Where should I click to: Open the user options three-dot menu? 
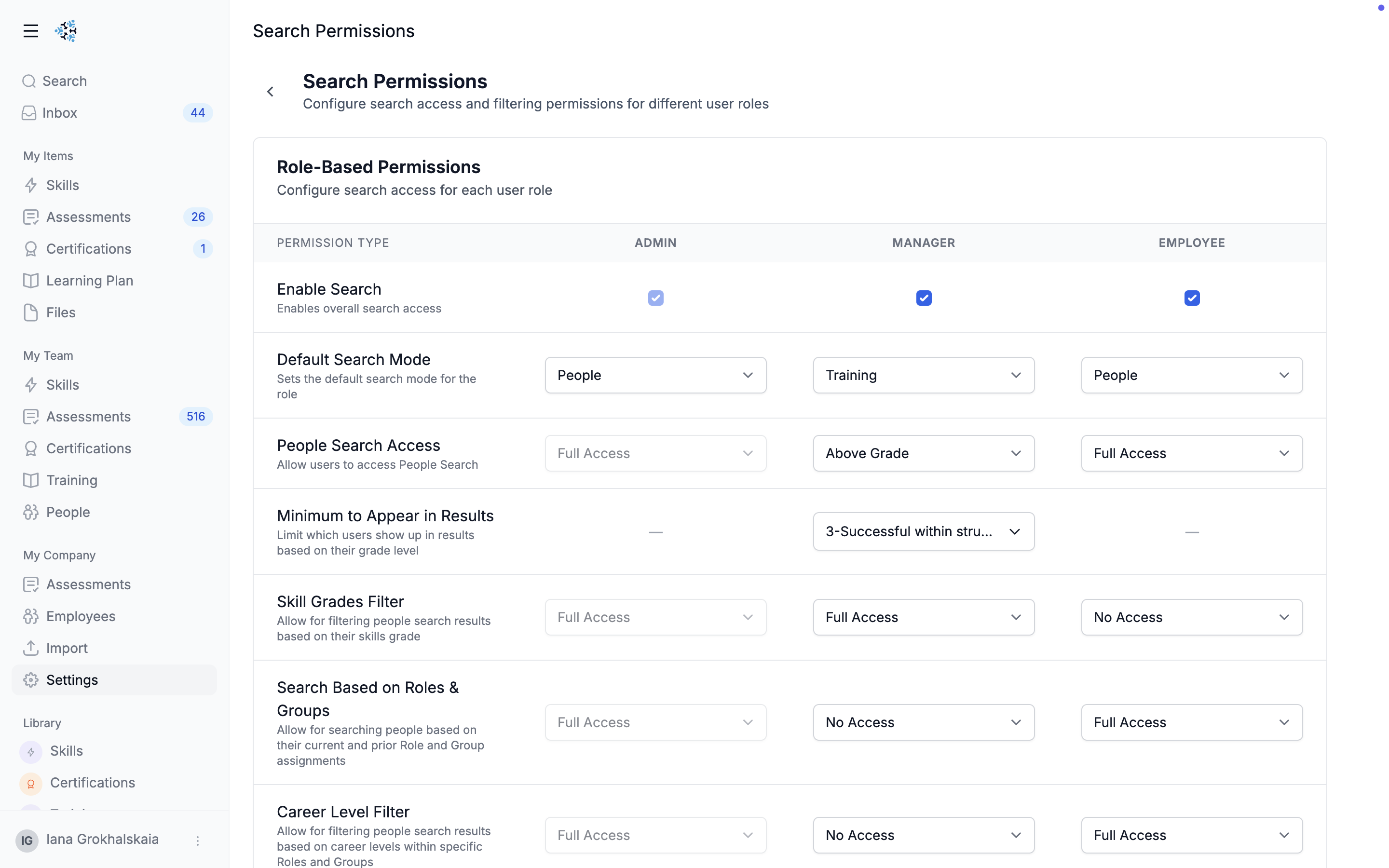[197, 841]
